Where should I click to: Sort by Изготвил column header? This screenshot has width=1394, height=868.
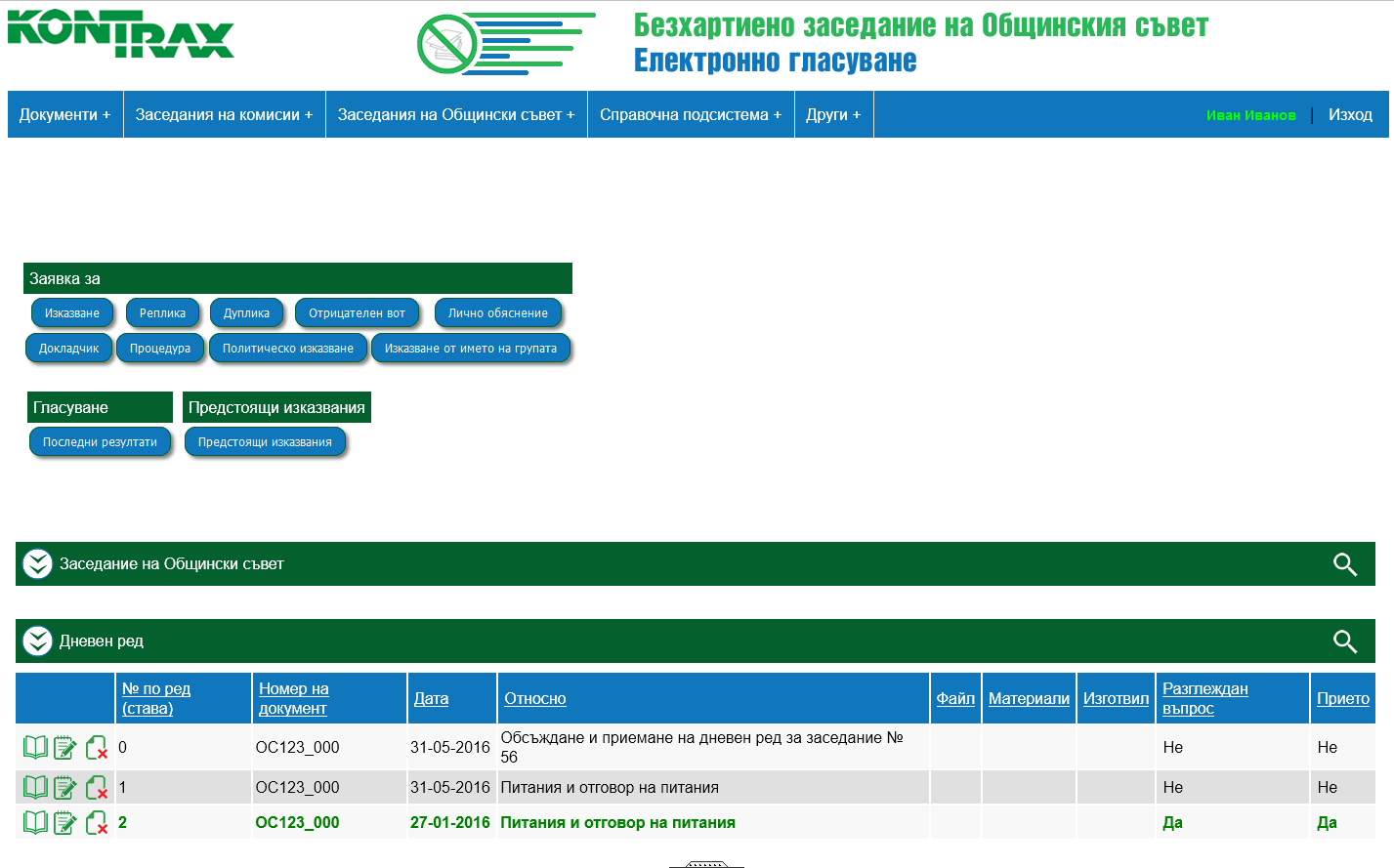pyautogui.click(x=1116, y=698)
